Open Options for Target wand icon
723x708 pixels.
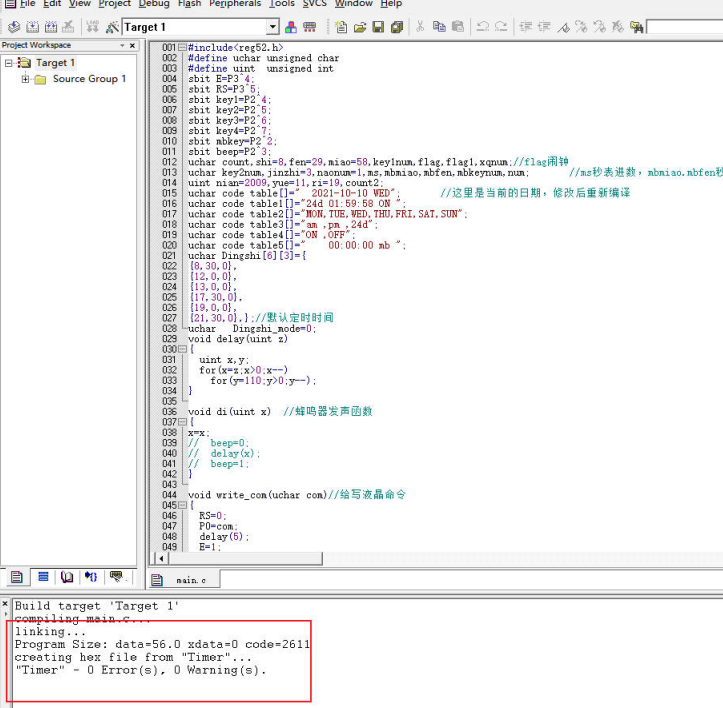112,27
